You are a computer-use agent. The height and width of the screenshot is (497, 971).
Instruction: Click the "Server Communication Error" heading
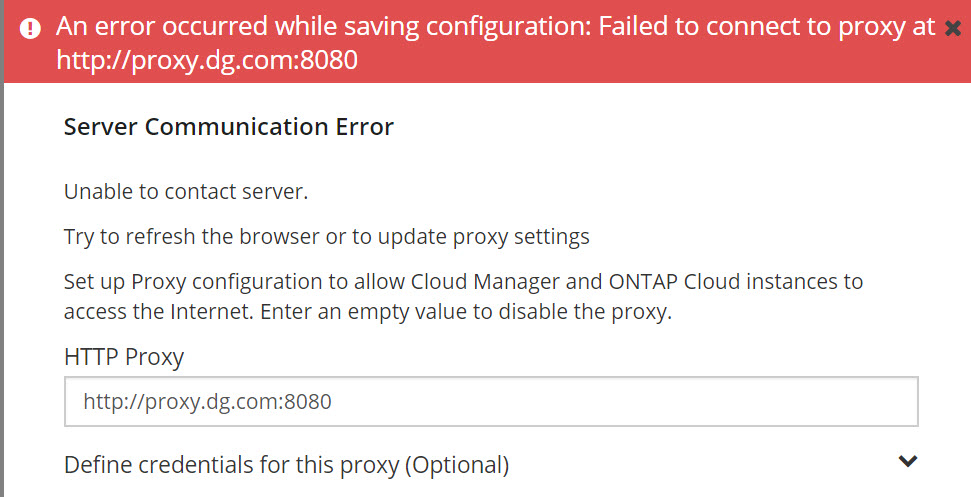click(228, 127)
